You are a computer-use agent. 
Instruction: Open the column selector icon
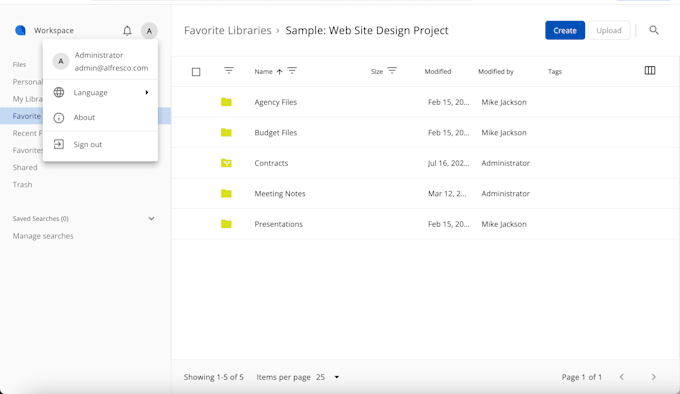point(650,71)
